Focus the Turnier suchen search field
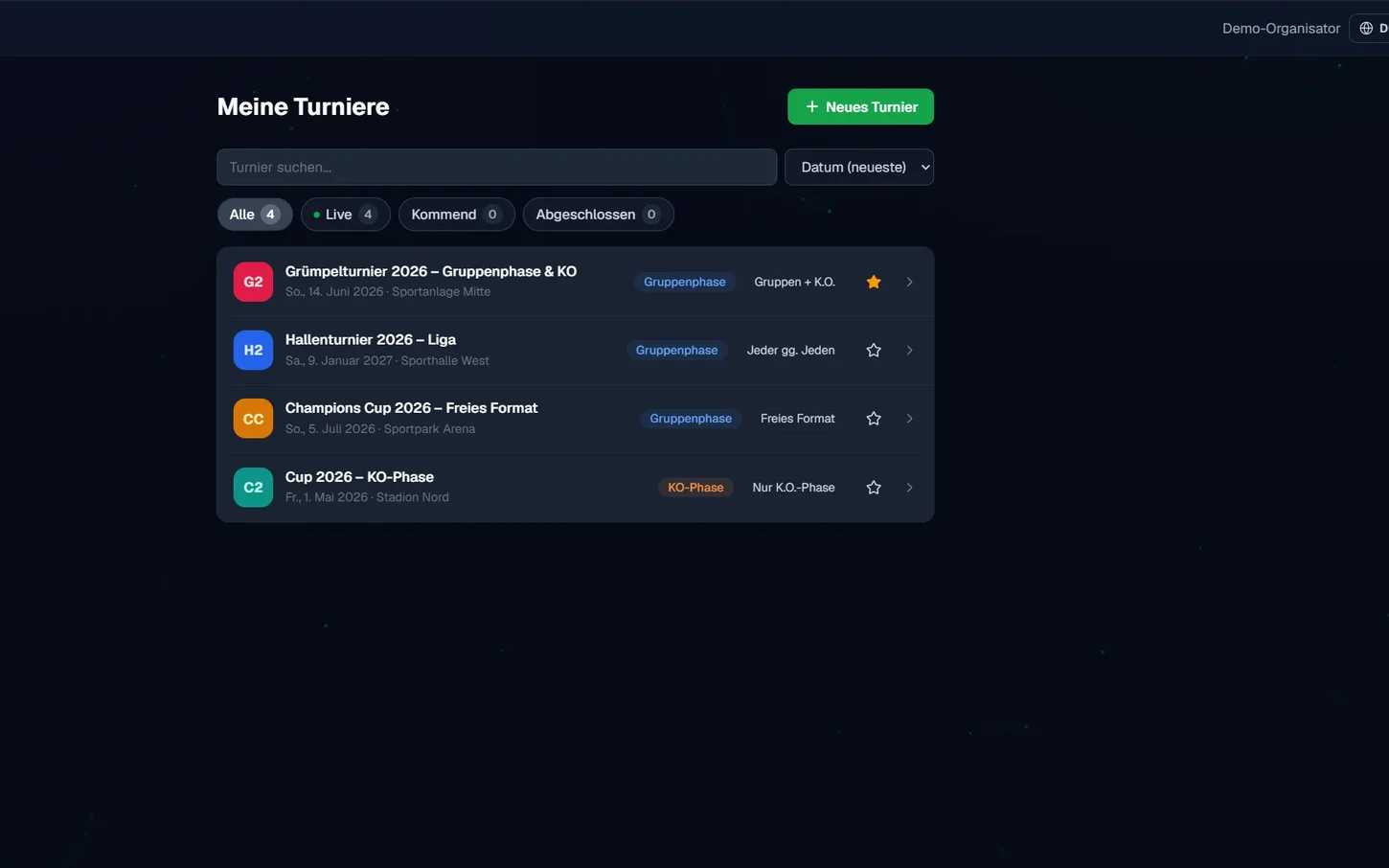This screenshot has width=1389, height=868. (497, 167)
